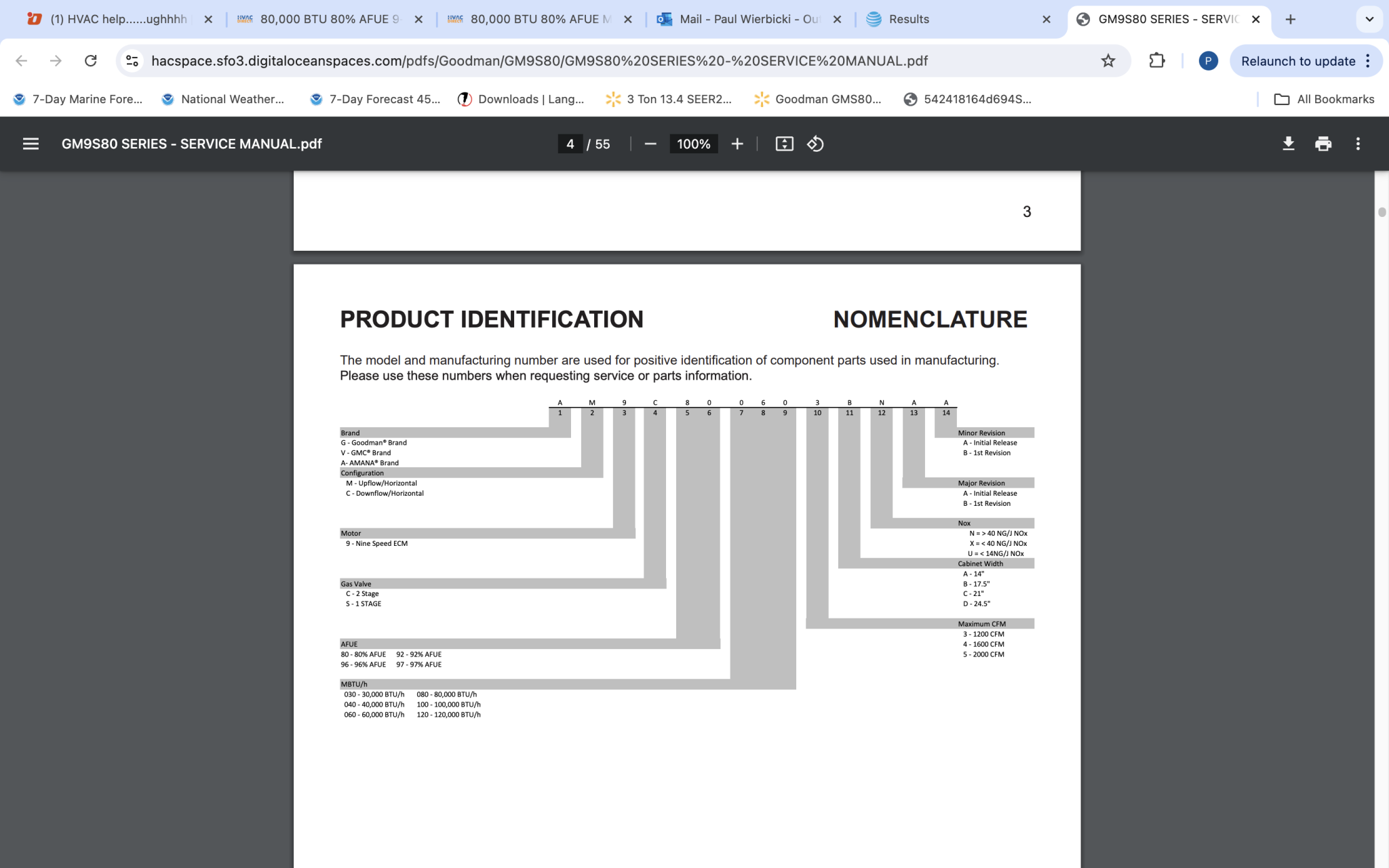Print the service manual PDF
The height and width of the screenshot is (868, 1389).
pyautogui.click(x=1323, y=144)
